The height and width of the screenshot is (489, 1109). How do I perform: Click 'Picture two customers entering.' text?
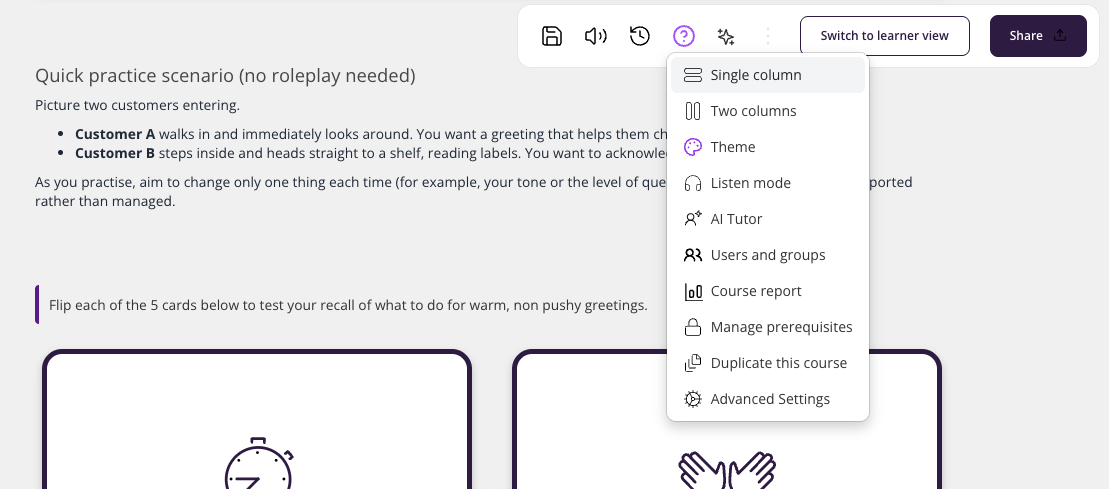(137, 106)
